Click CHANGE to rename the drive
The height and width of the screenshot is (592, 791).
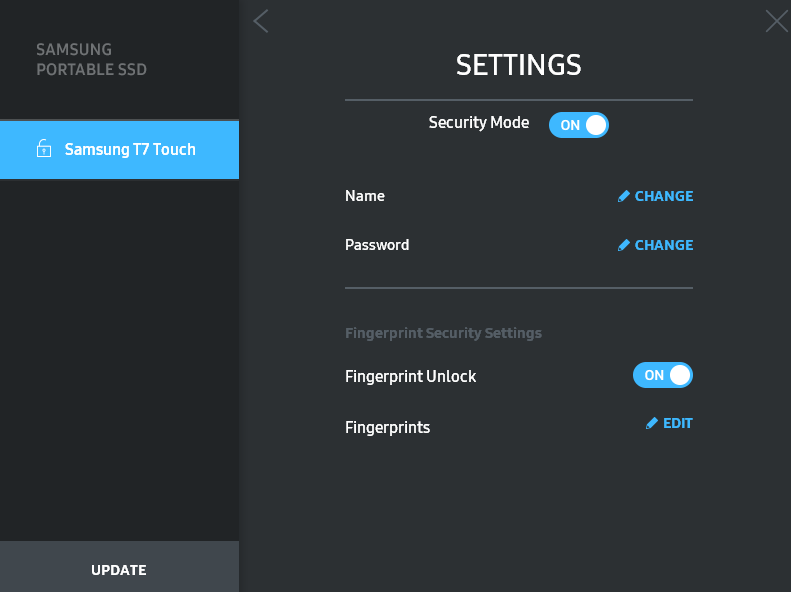point(663,196)
